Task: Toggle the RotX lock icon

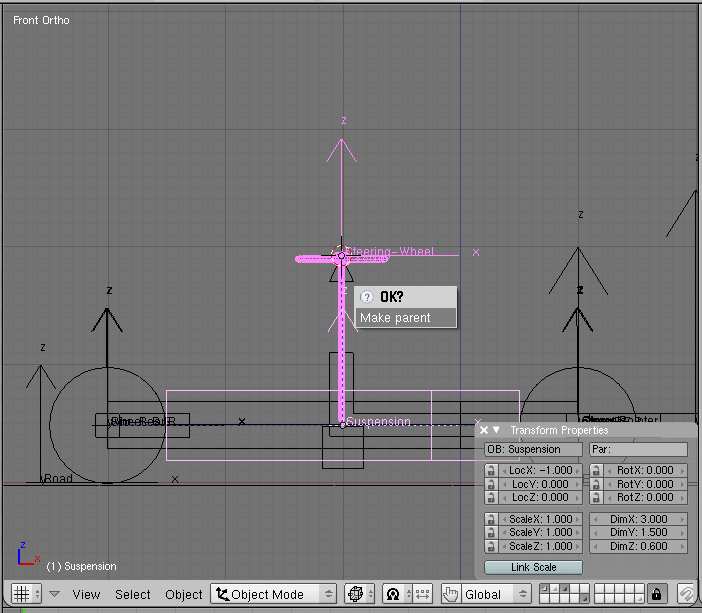Action: pos(596,470)
